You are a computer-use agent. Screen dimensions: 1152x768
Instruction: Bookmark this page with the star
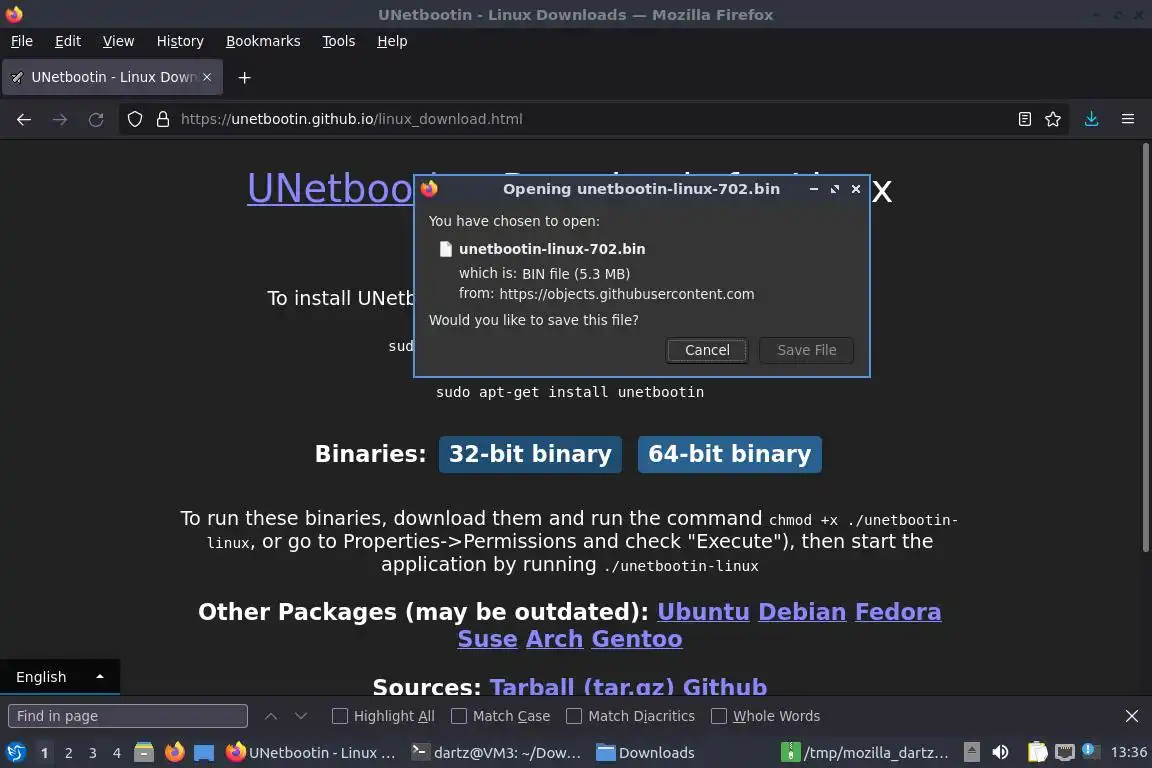[x=1053, y=119]
